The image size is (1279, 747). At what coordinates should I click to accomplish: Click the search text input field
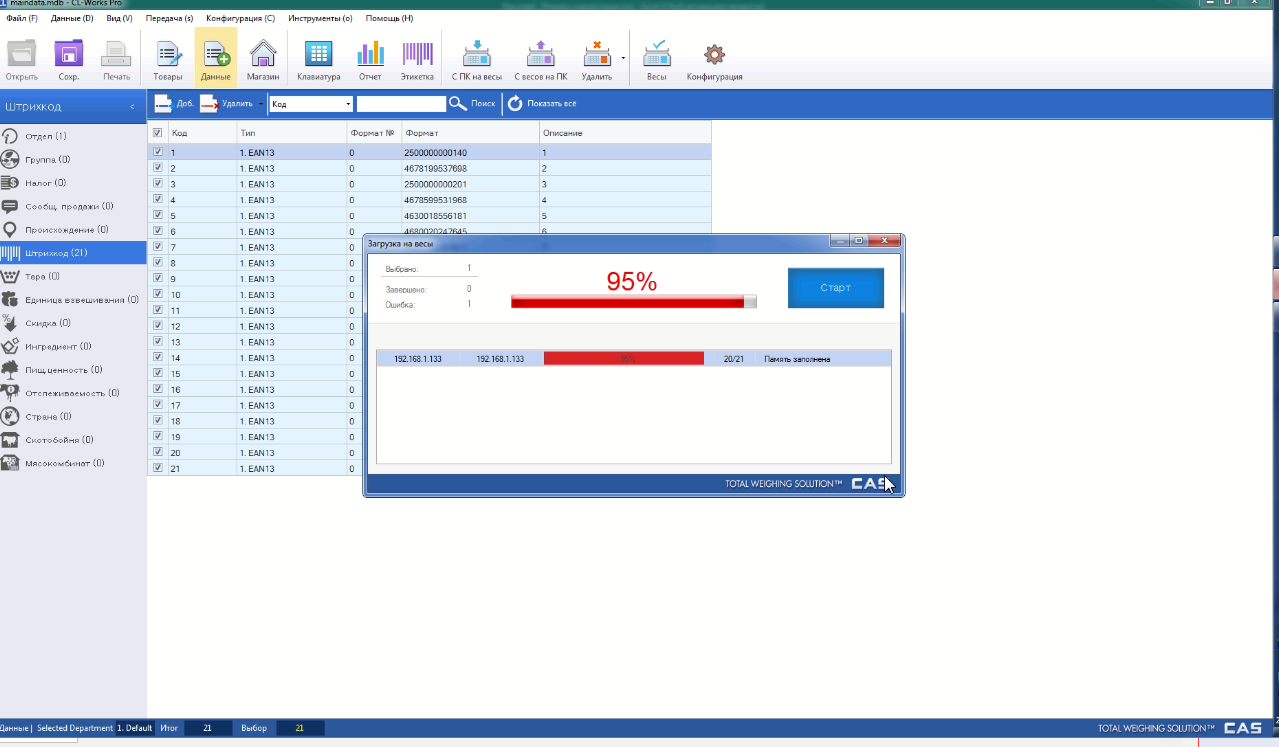pyautogui.click(x=401, y=104)
